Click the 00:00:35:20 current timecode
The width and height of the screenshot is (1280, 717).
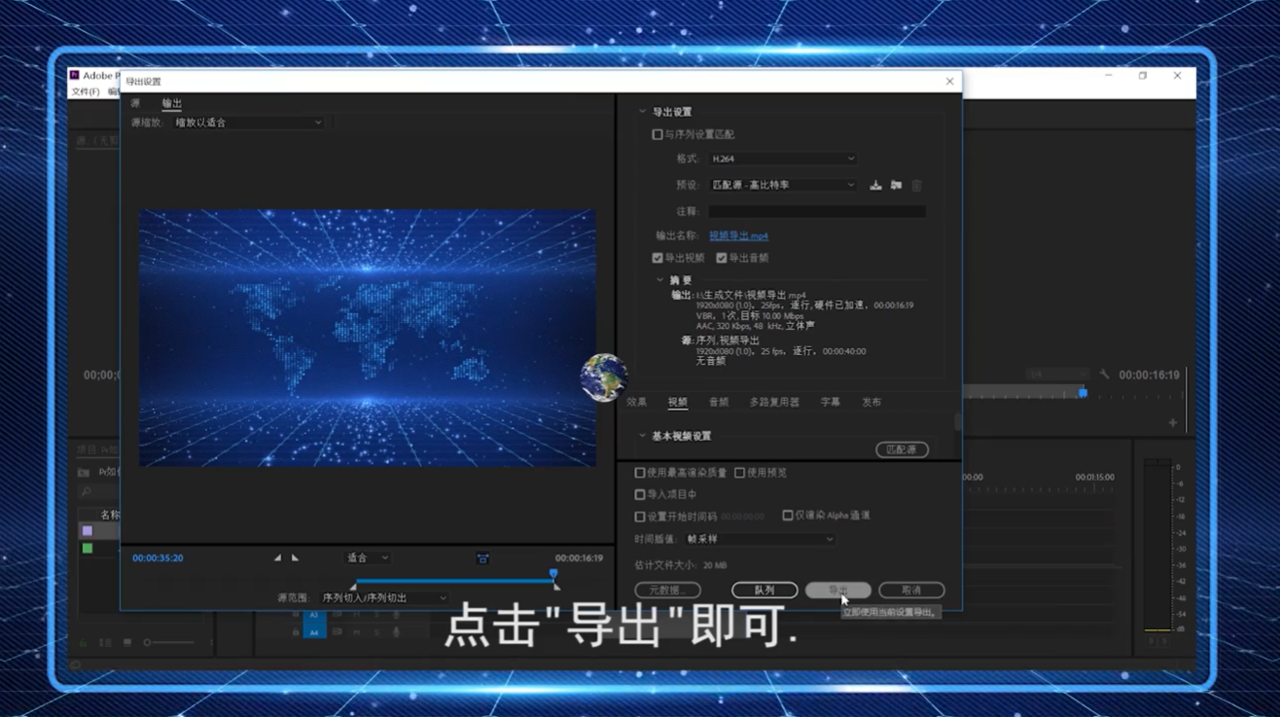click(x=158, y=558)
